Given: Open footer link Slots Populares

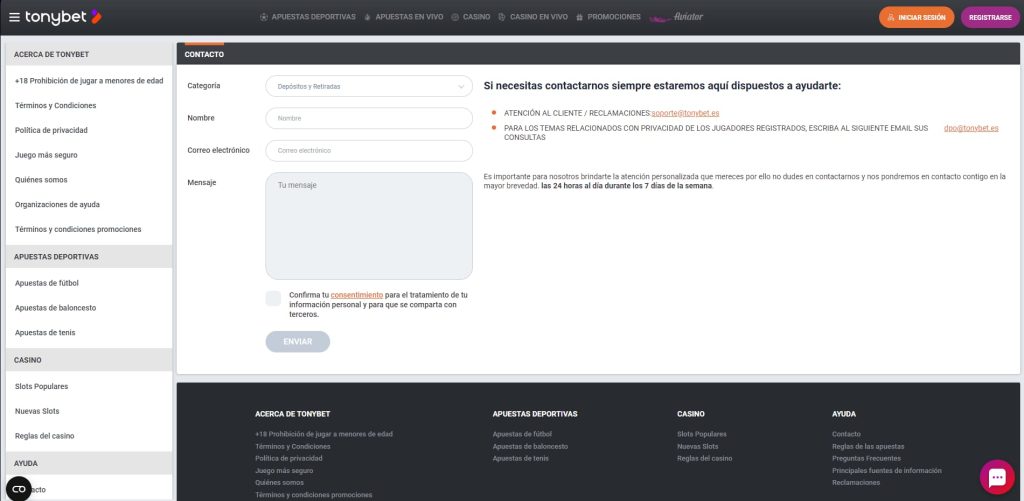Looking at the screenshot, I should coord(701,434).
